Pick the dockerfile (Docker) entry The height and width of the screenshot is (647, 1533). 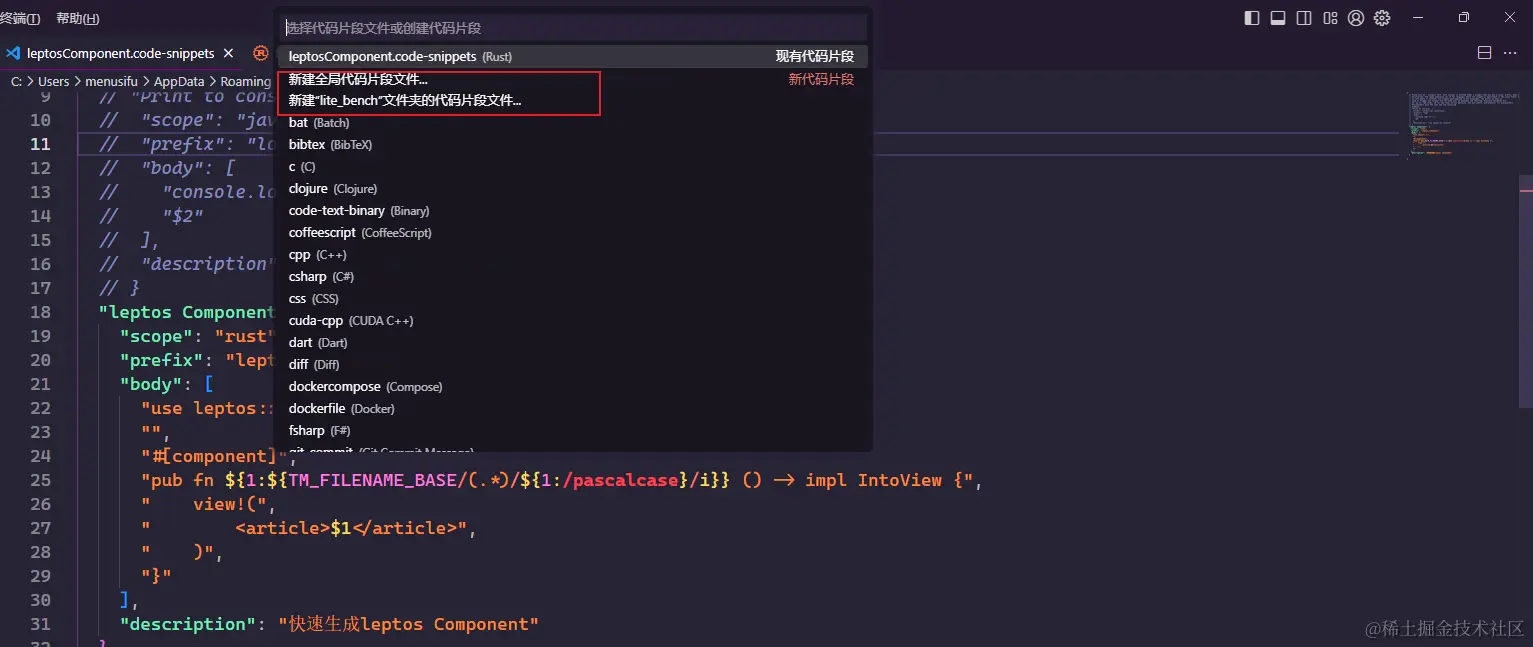[572, 409]
